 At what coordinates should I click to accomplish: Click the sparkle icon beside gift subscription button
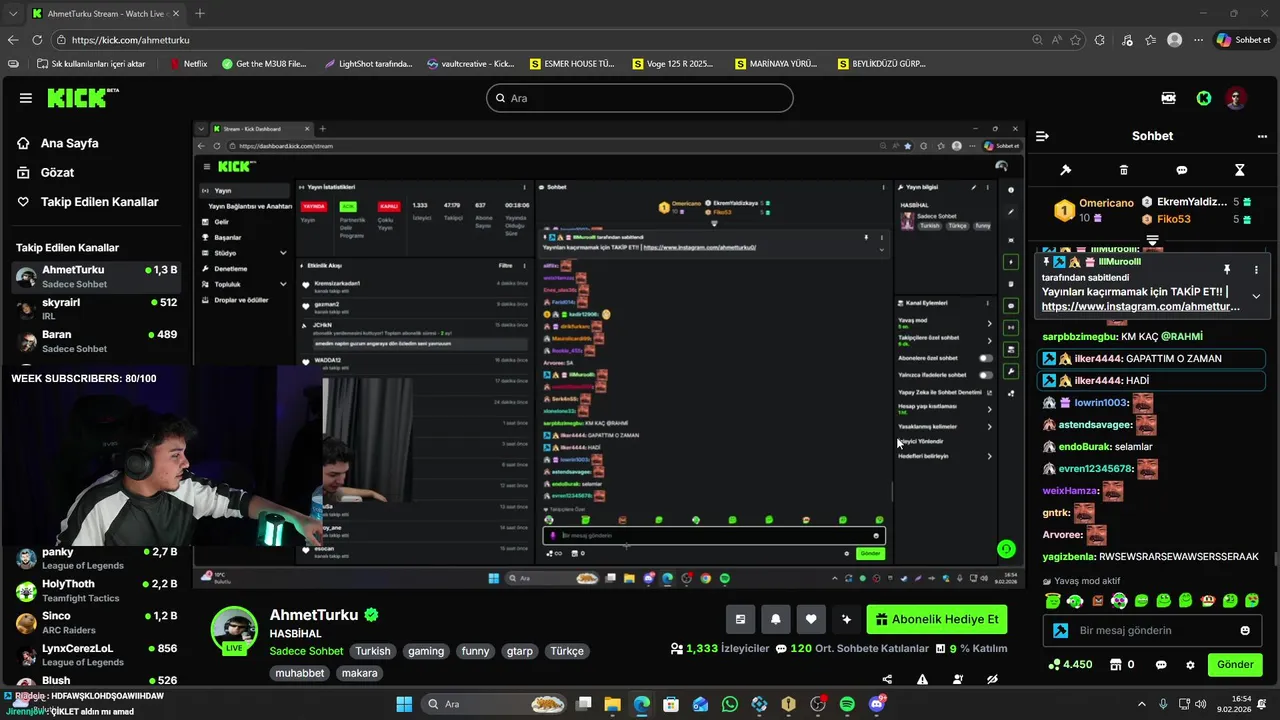847,619
